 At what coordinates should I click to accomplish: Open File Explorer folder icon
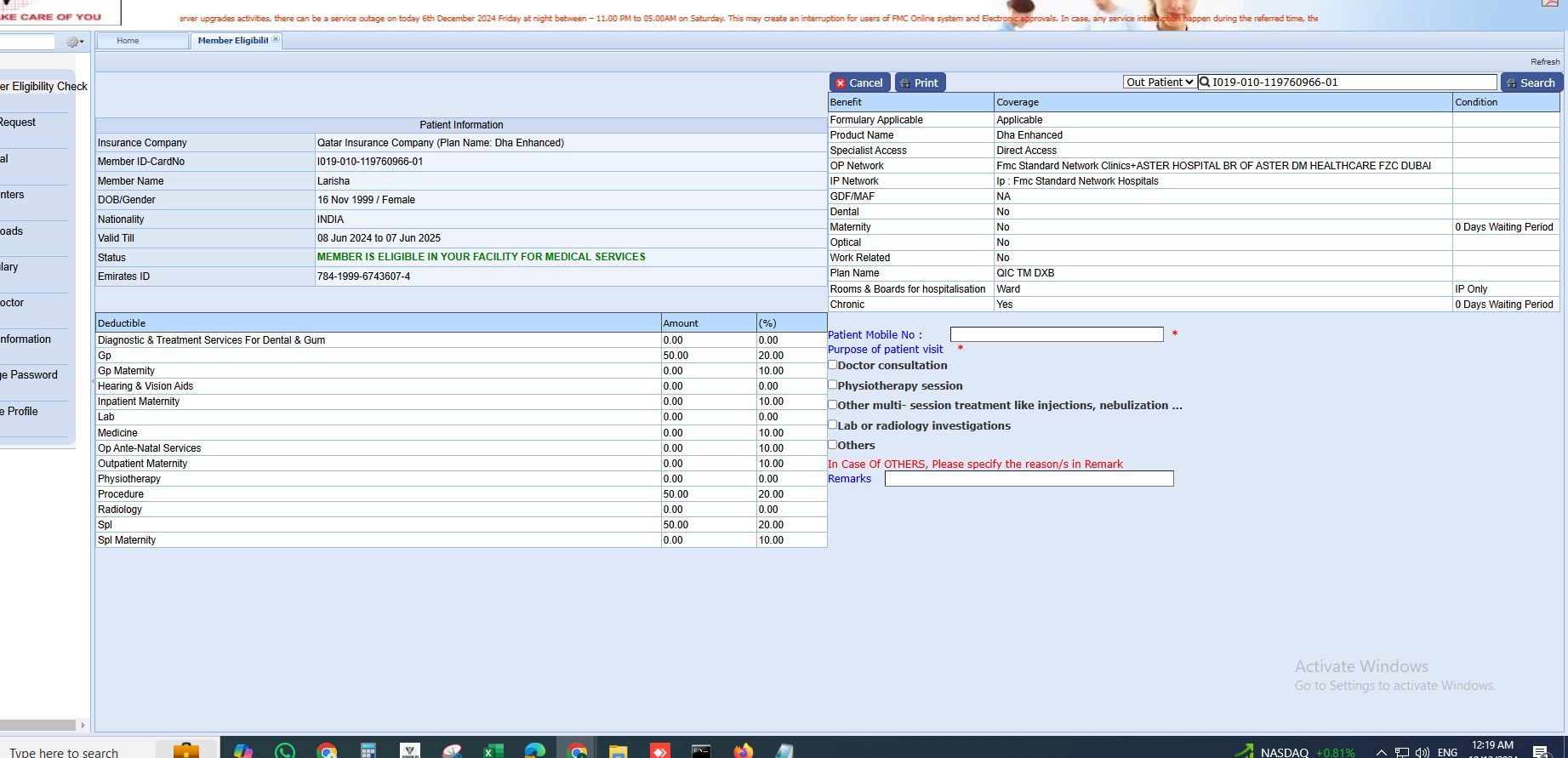point(618,750)
